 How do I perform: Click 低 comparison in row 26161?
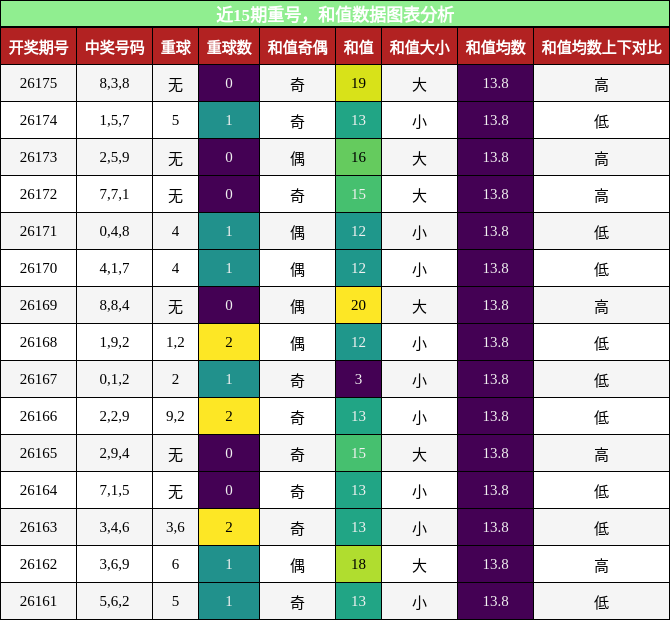pyautogui.click(x=601, y=601)
